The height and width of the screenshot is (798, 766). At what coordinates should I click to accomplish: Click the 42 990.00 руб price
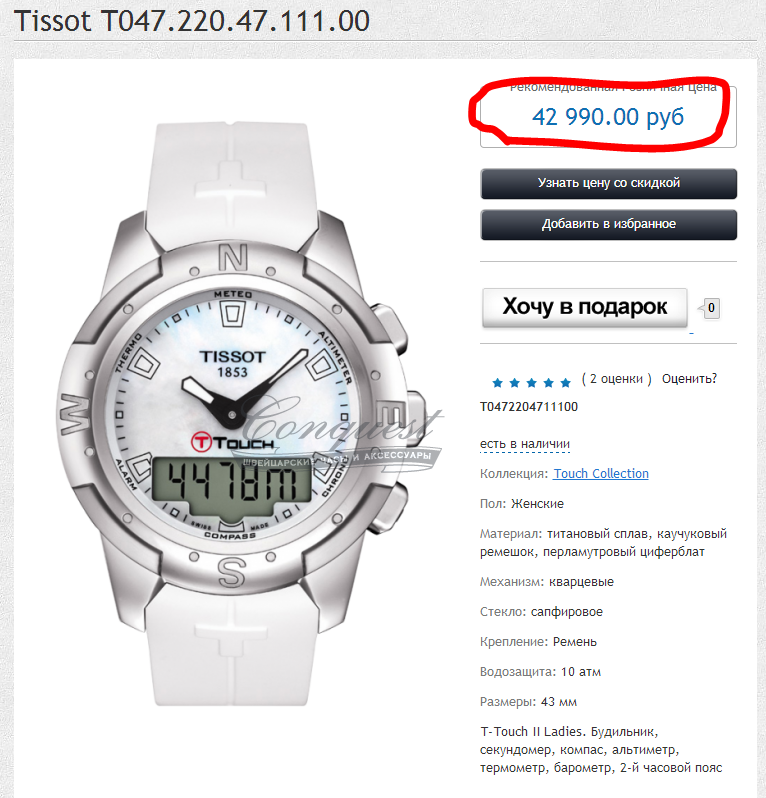tap(608, 117)
